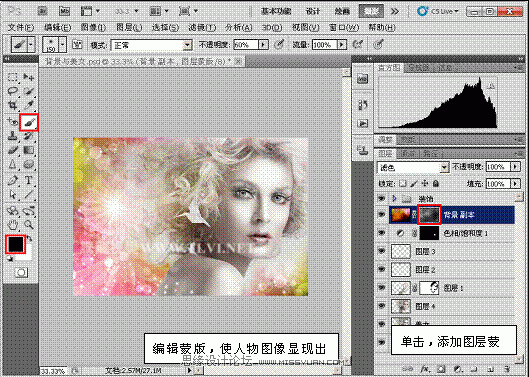Open the layer blend mode 滤色 dropdown

(x=413, y=167)
